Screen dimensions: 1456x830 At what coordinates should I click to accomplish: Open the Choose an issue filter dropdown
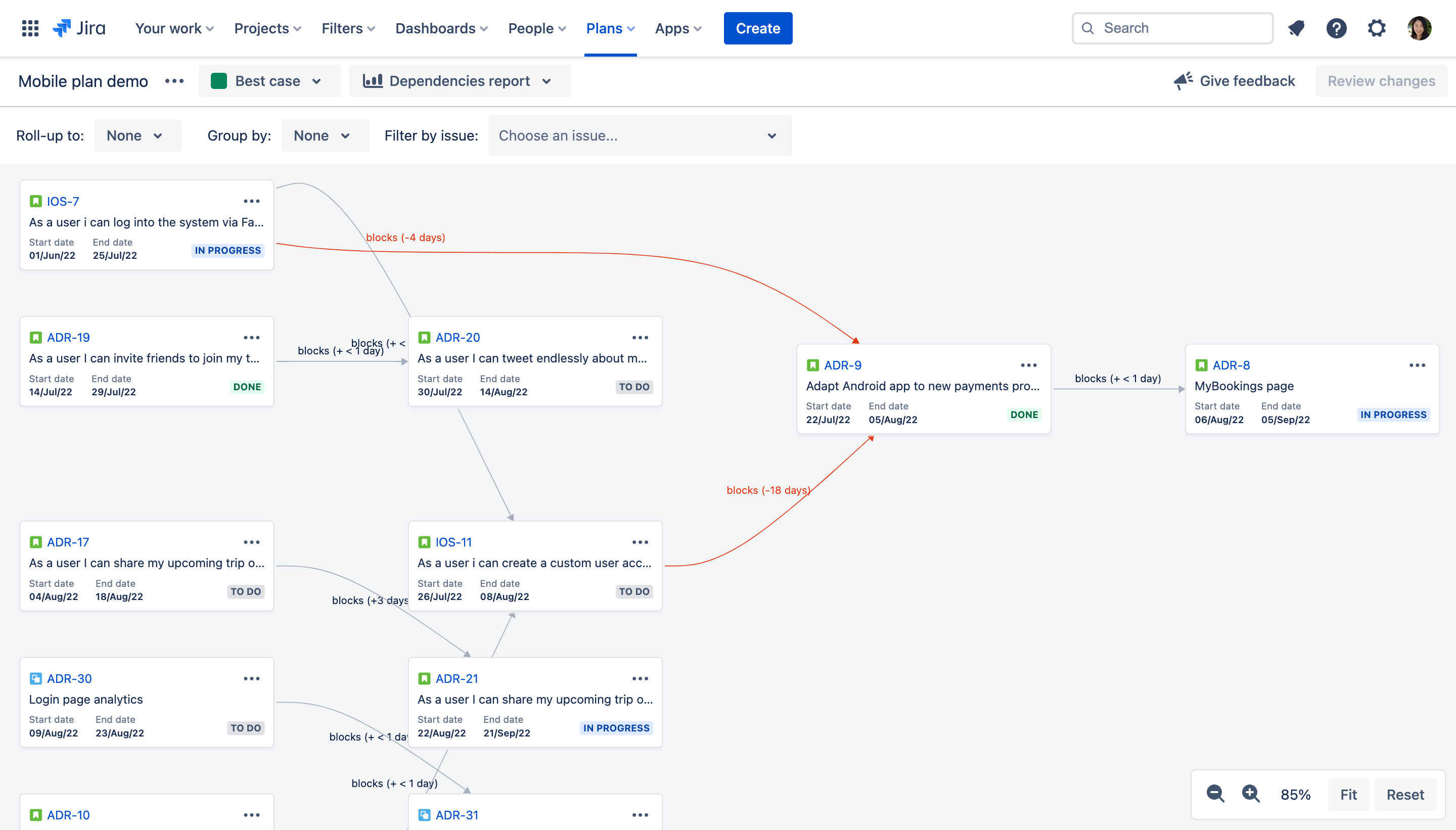pos(640,135)
